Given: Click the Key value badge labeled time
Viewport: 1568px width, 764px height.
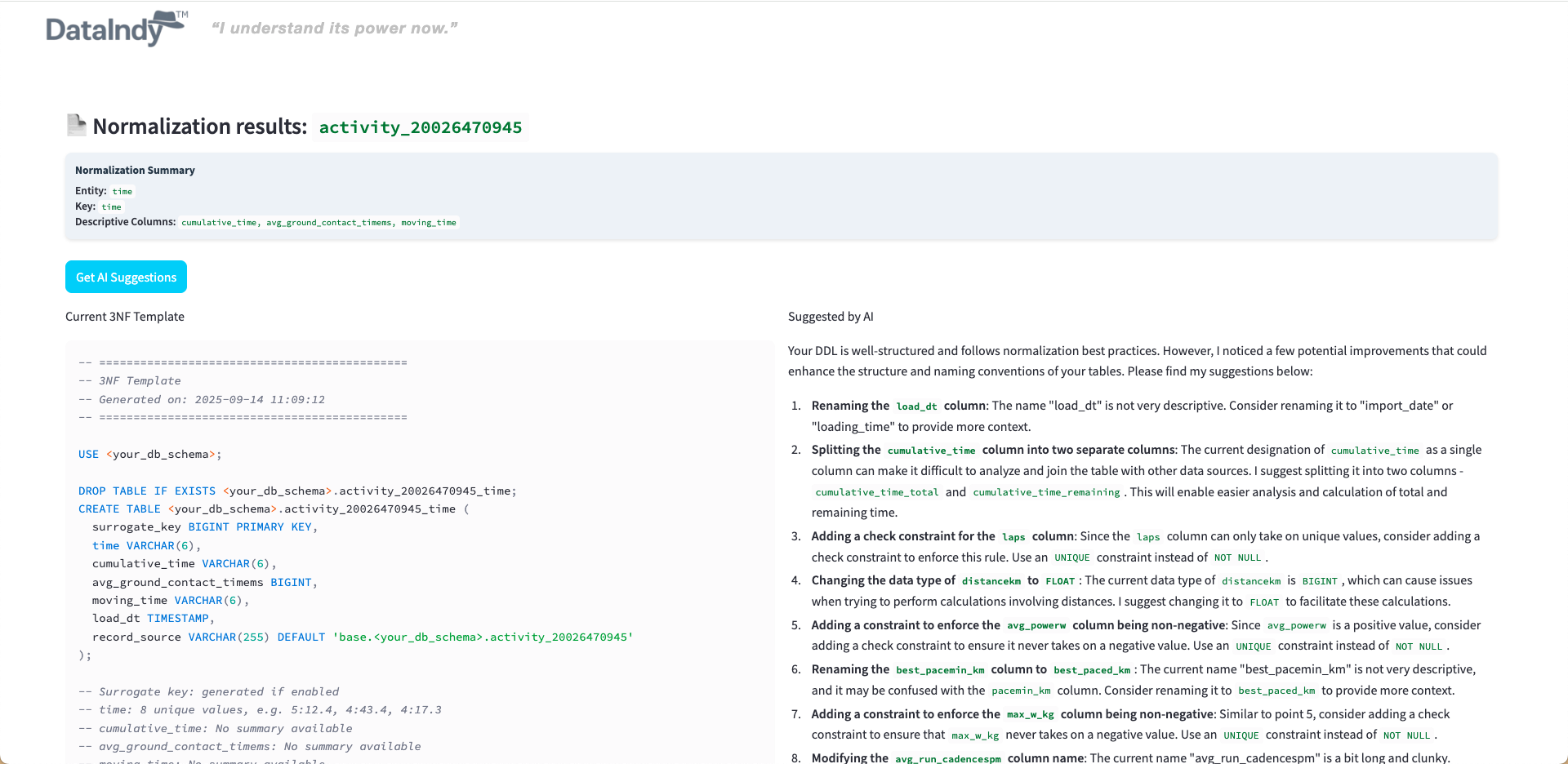Looking at the screenshot, I should pyautogui.click(x=111, y=207).
